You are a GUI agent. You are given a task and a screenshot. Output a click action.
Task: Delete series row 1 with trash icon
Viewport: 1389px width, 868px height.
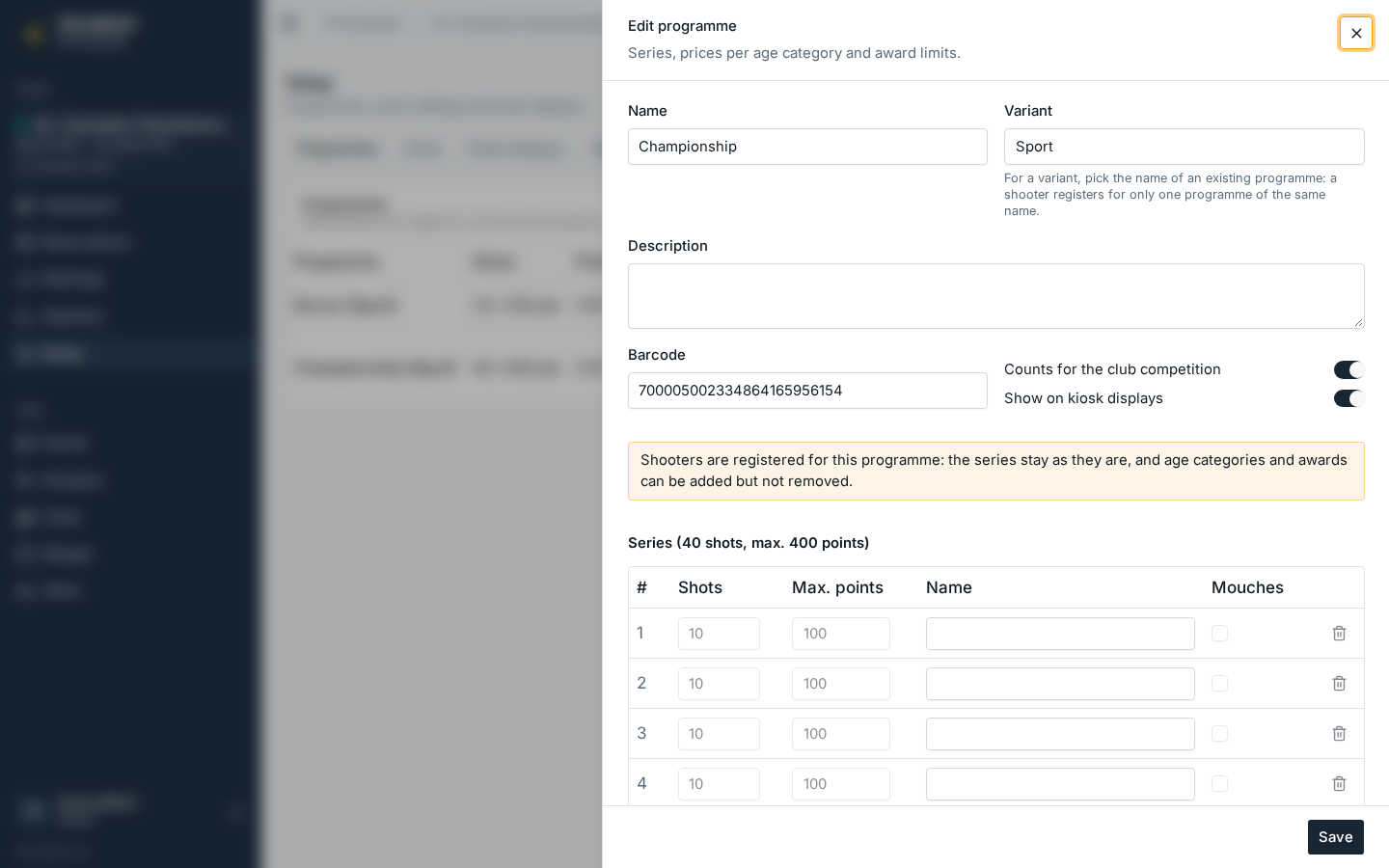(x=1339, y=634)
